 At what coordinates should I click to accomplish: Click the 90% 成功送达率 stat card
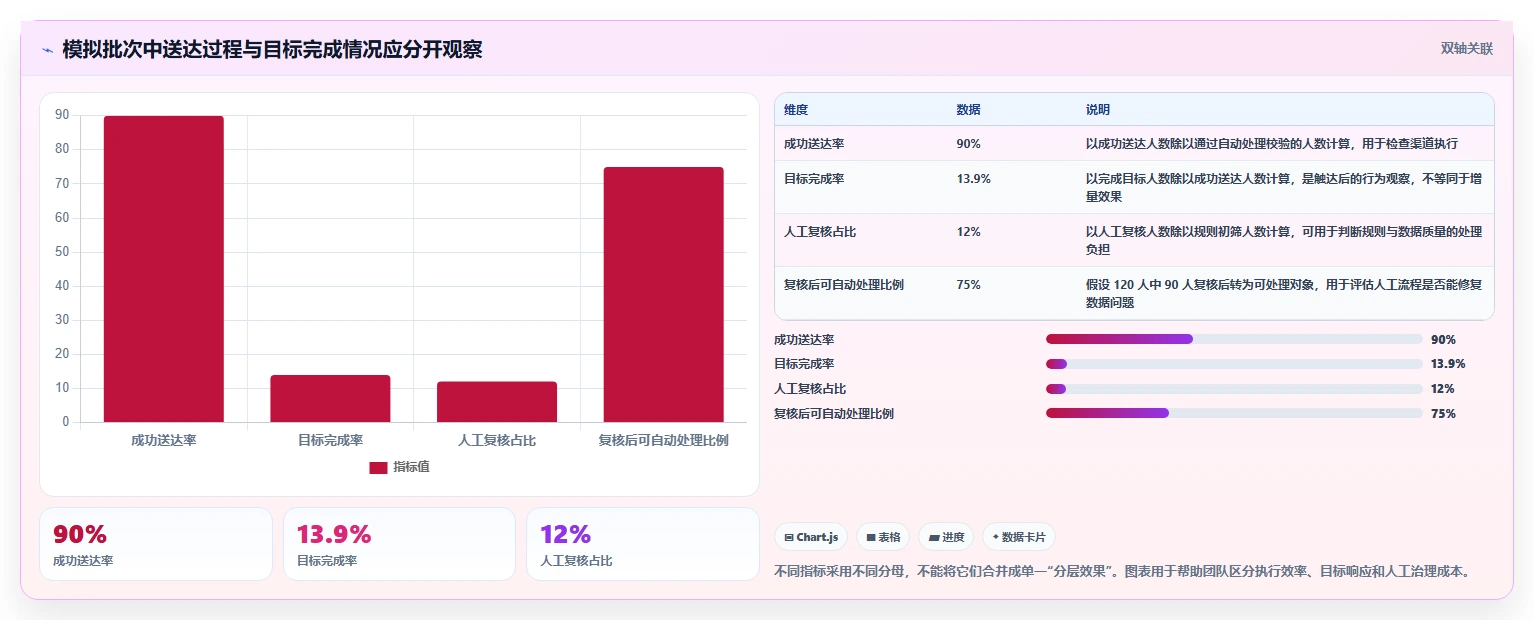click(x=156, y=544)
